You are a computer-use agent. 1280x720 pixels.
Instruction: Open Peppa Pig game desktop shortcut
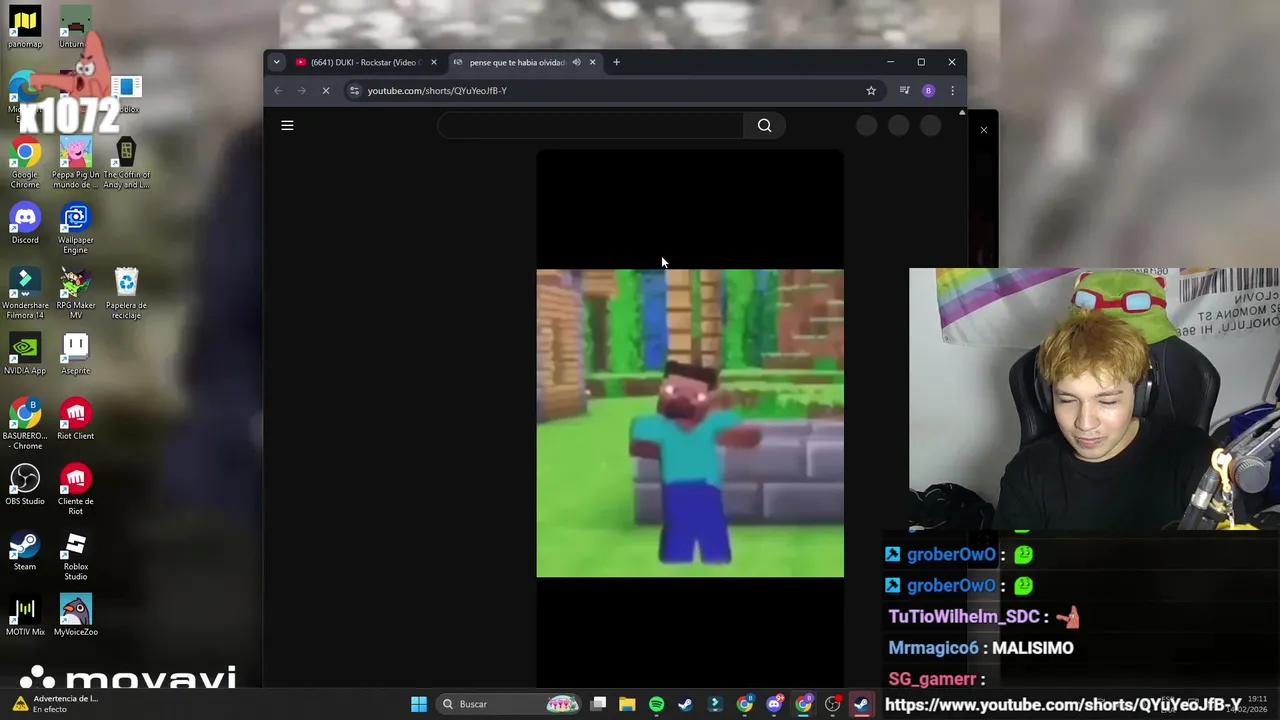tap(75, 164)
